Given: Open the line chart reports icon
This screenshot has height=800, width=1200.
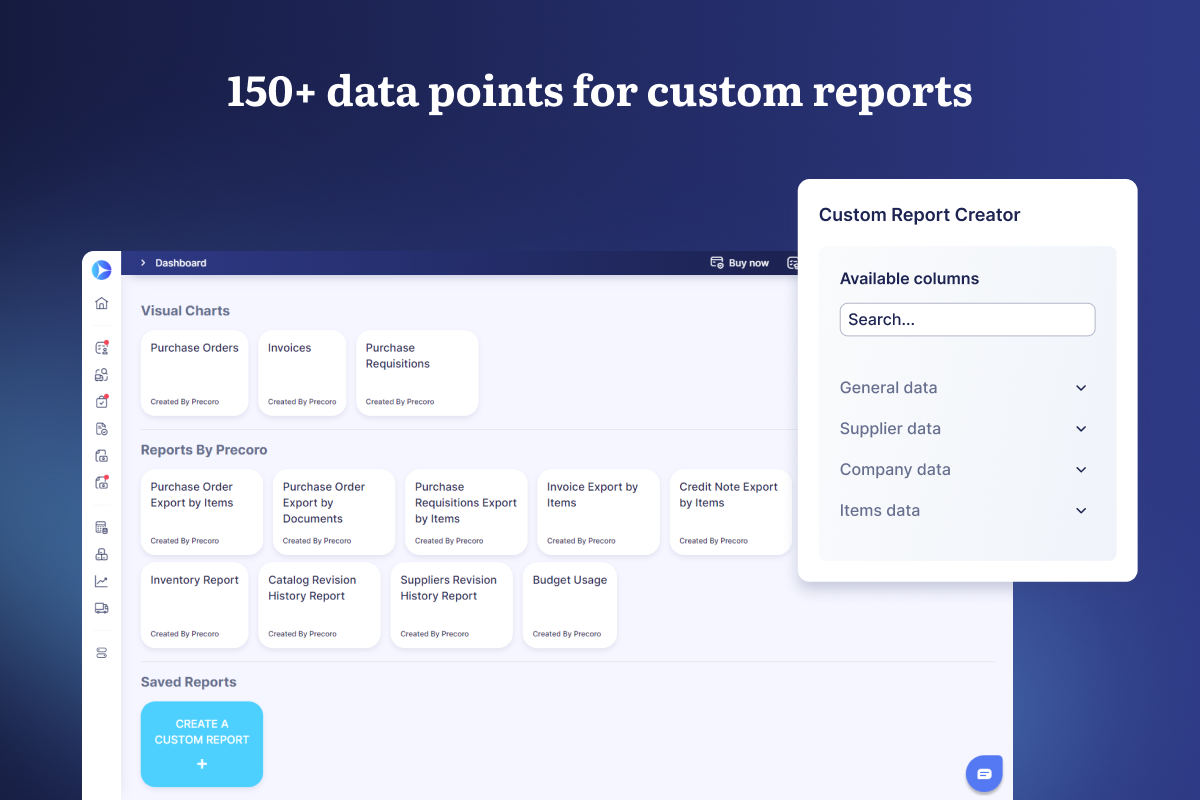Looking at the screenshot, I should 101,581.
